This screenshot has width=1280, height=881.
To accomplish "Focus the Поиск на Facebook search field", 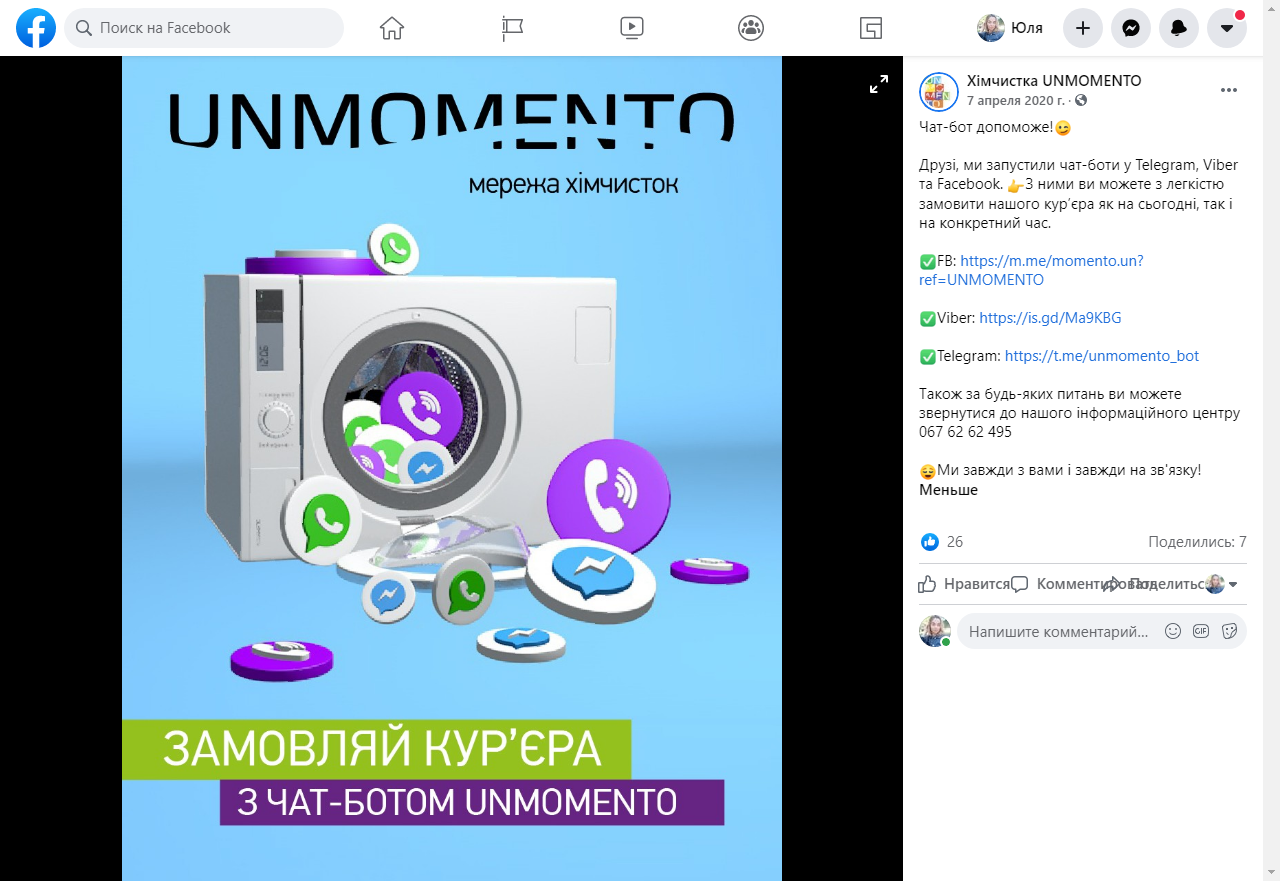I will tap(204, 28).
